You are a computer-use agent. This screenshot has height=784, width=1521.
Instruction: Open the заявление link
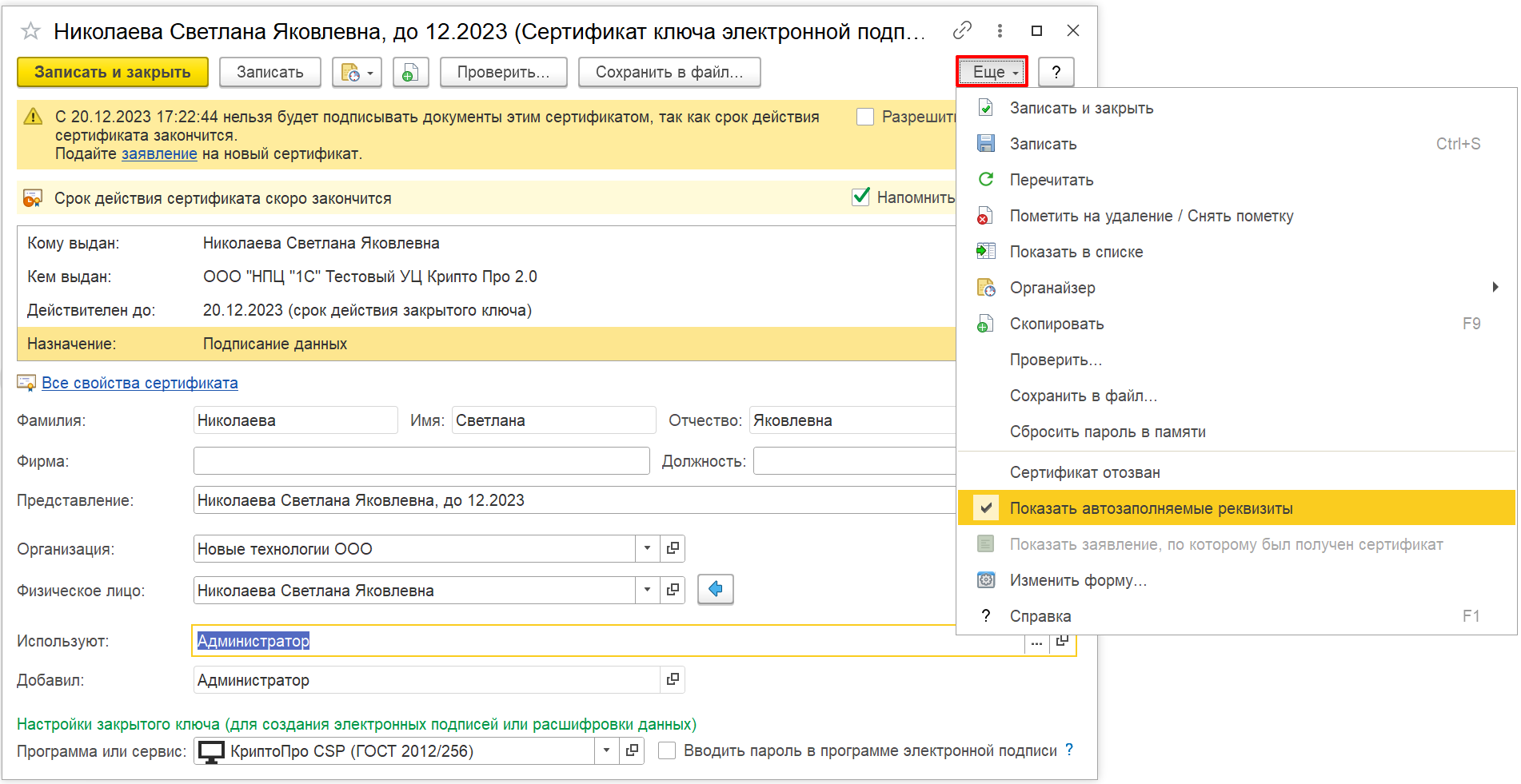[159, 153]
